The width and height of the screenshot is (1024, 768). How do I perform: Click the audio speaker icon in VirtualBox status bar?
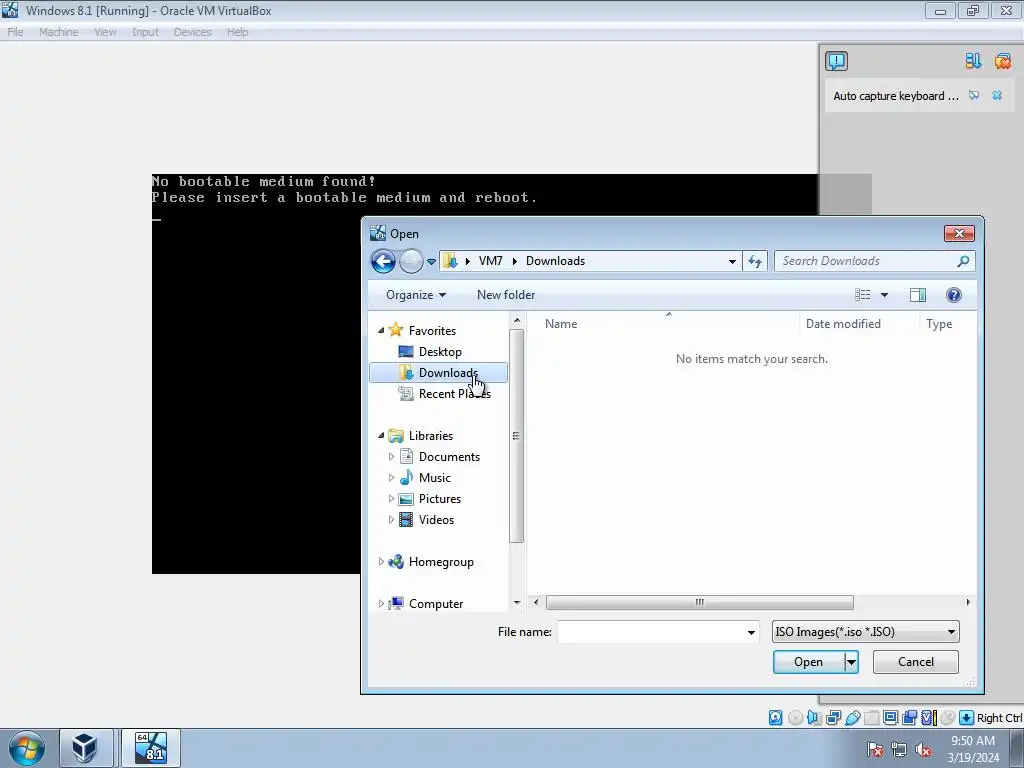point(814,718)
